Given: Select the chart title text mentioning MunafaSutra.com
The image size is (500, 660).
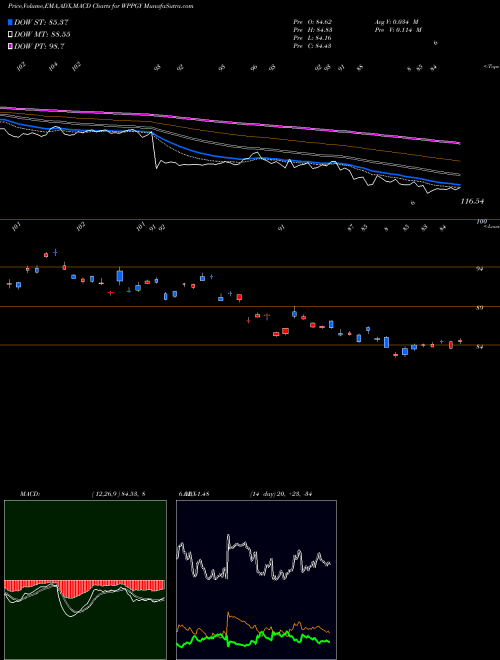Looking at the screenshot, I should [100, 6].
